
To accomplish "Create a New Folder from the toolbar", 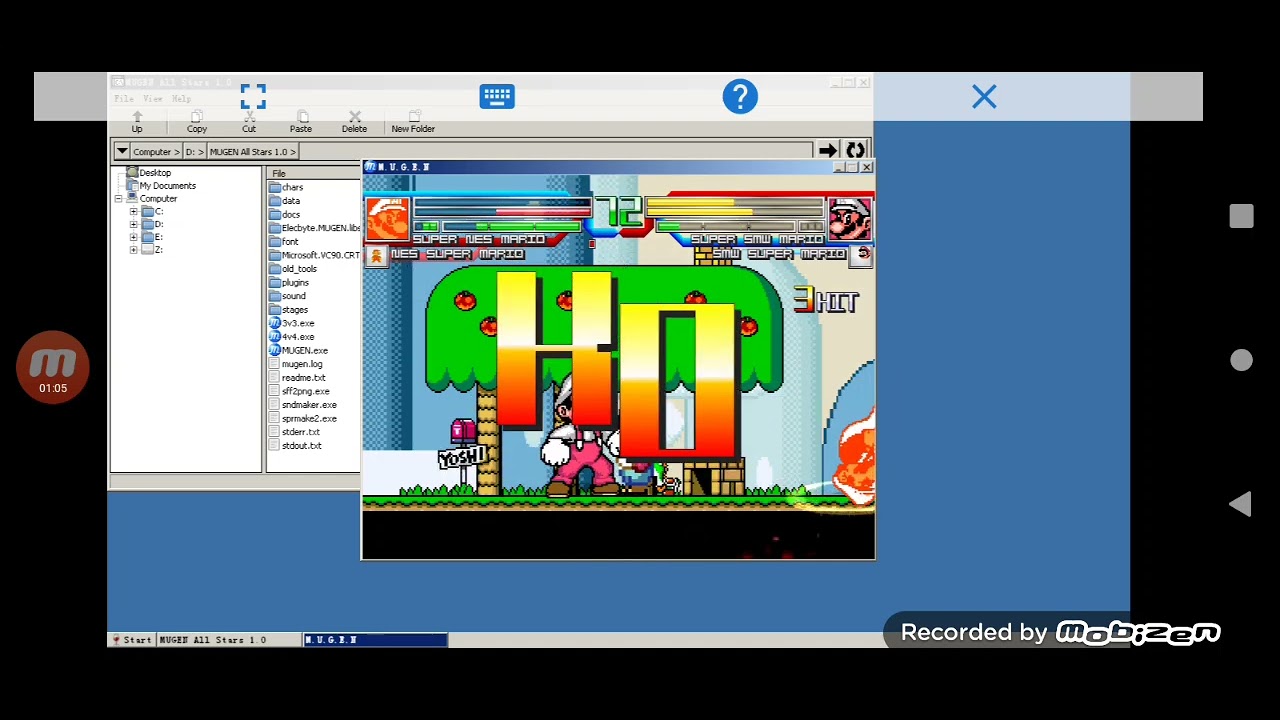I will coord(413,122).
